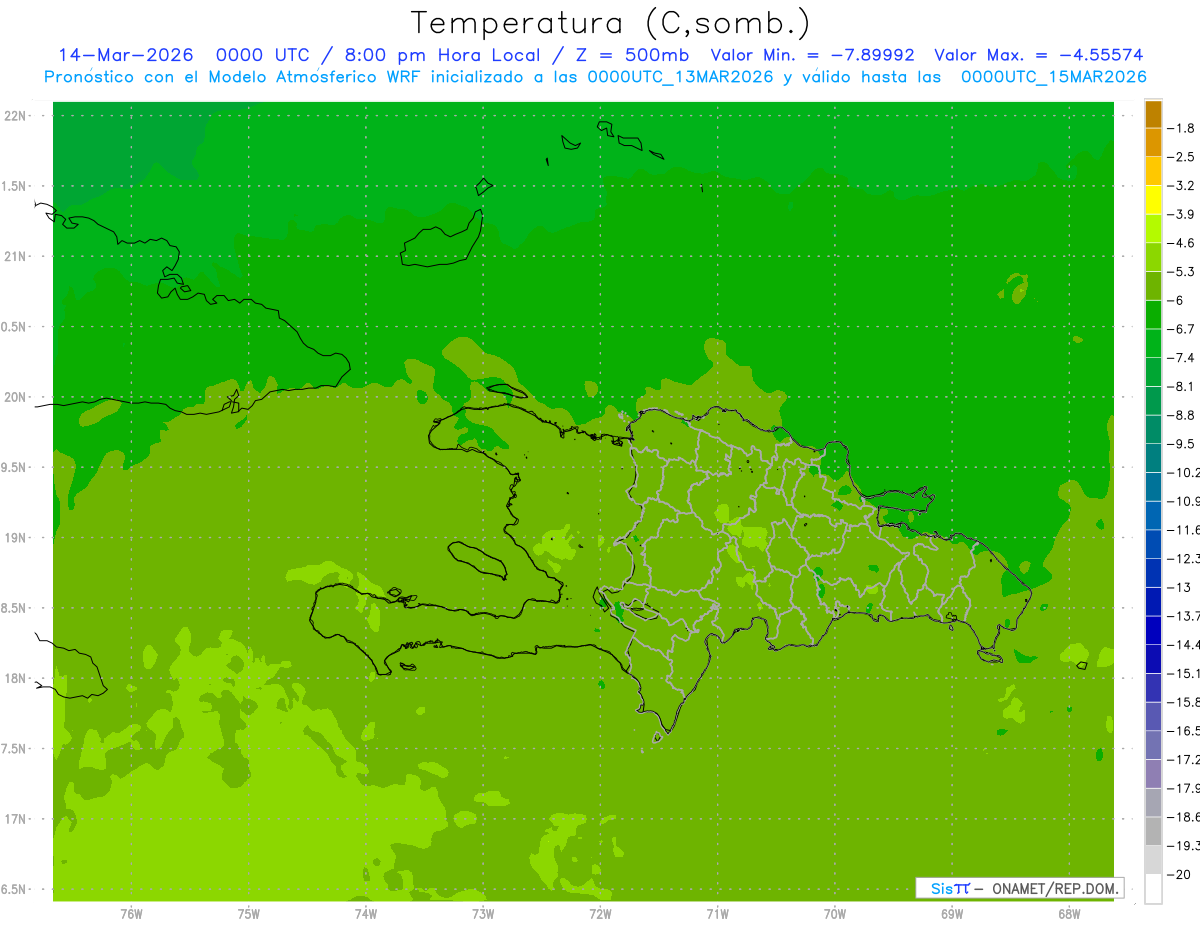
Task: Click the 'Valor Min. = -7.89992' value
Action: click(812, 55)
